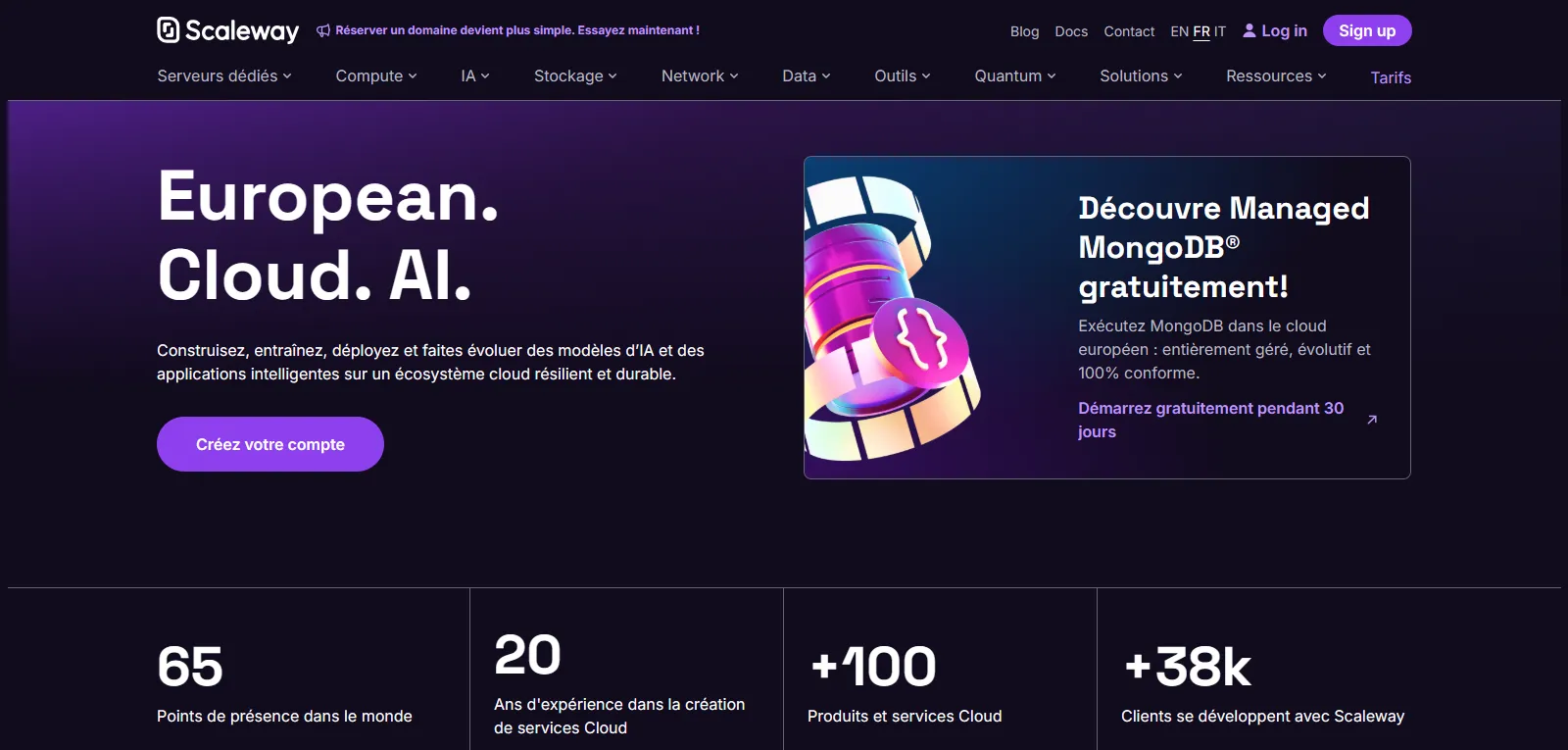Click the Scaleway logo icon
1568x750 pixels.
click(x=169, y=30)
